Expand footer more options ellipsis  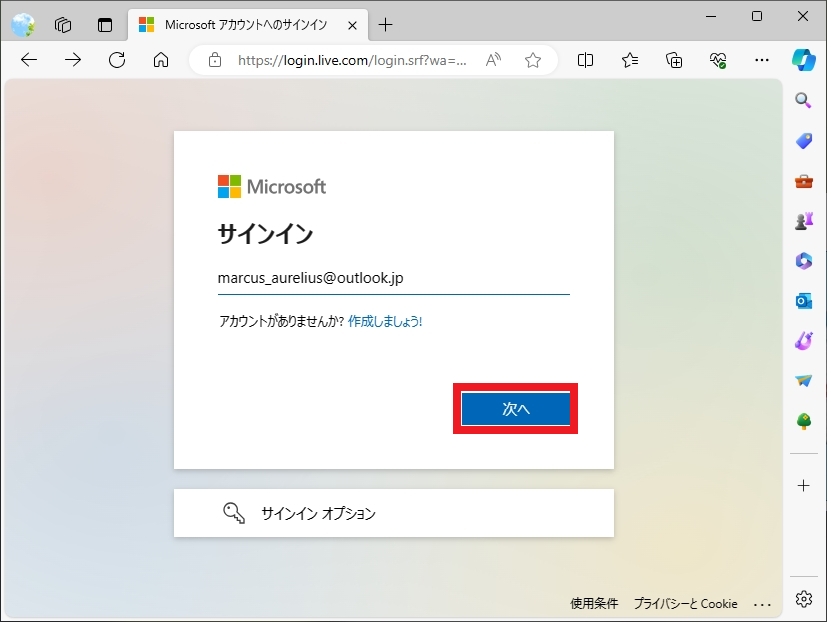763,604
